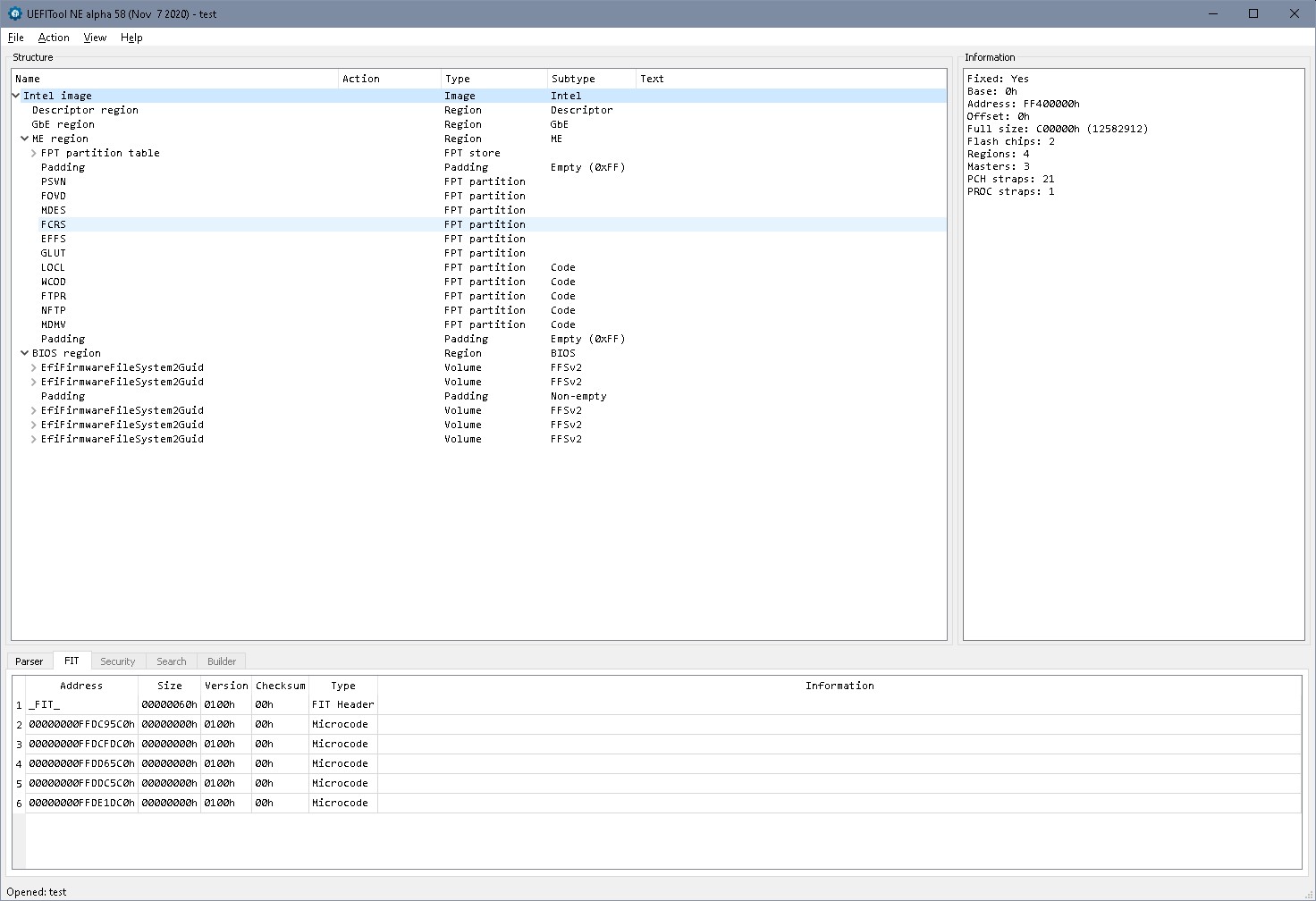Image resolution: width=1316 pixels, height=901 pixels.
Task: Click the UEFITool app icon in title bar
Action: pyautogui.click(x=15, y=13)
